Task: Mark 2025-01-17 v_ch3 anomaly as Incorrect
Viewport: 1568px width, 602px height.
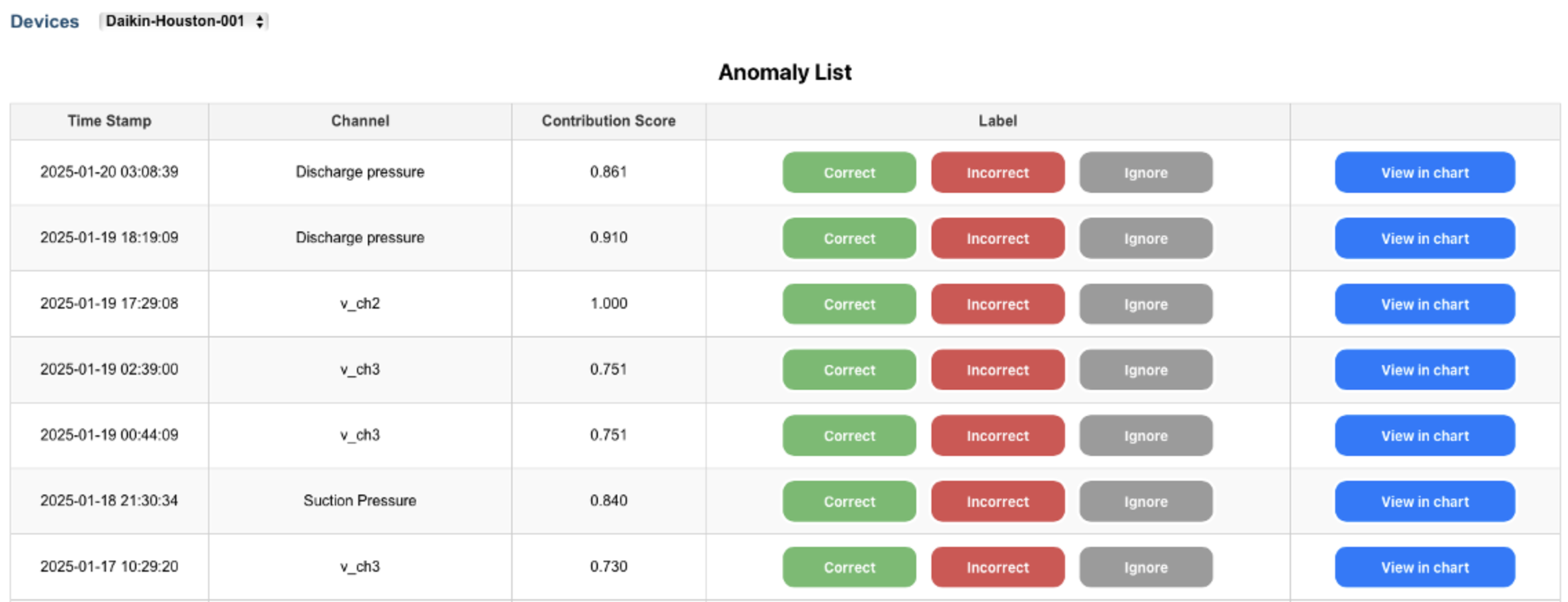Action: [997, 567]
